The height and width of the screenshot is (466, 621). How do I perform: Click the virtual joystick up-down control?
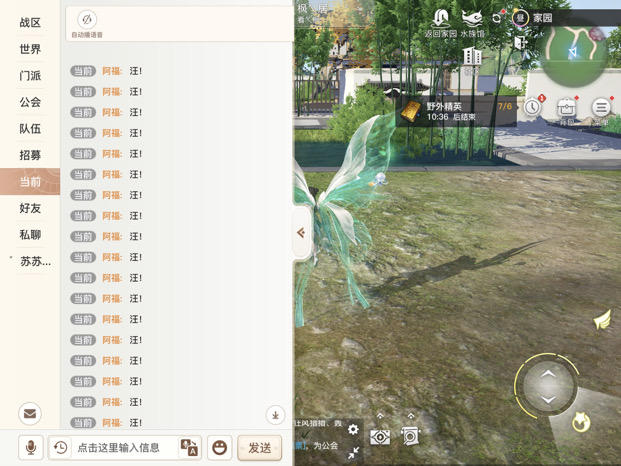(548, 386)
